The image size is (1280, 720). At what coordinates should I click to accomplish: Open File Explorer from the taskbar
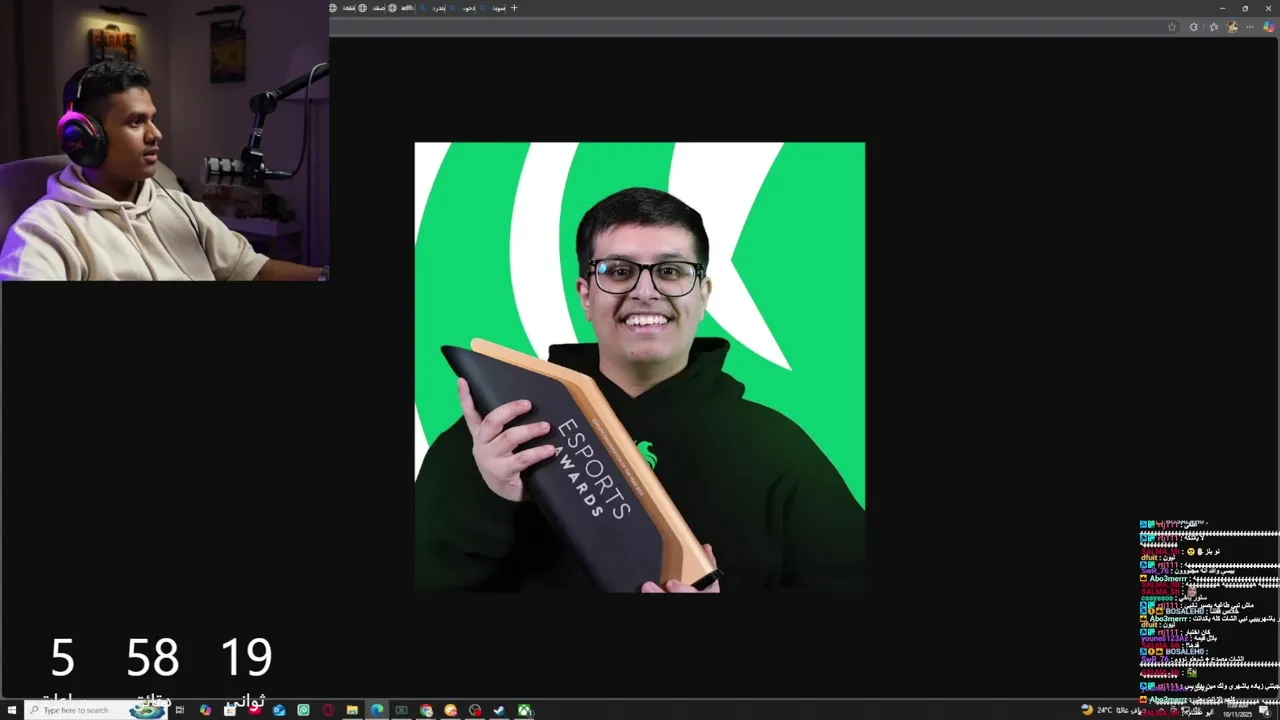tap(352, 710)
